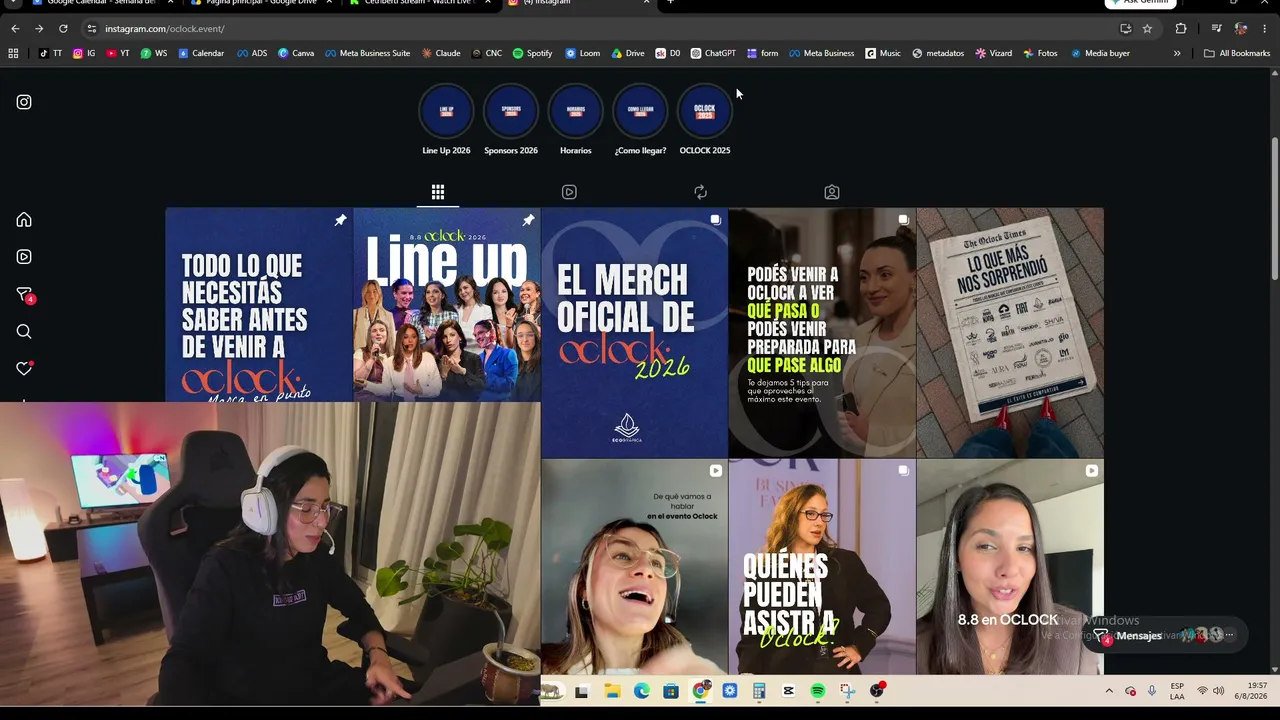Open Microsoft Edge from the taskbar
Viewport: 1280px width, 720px height.
[x=641, y=691]
